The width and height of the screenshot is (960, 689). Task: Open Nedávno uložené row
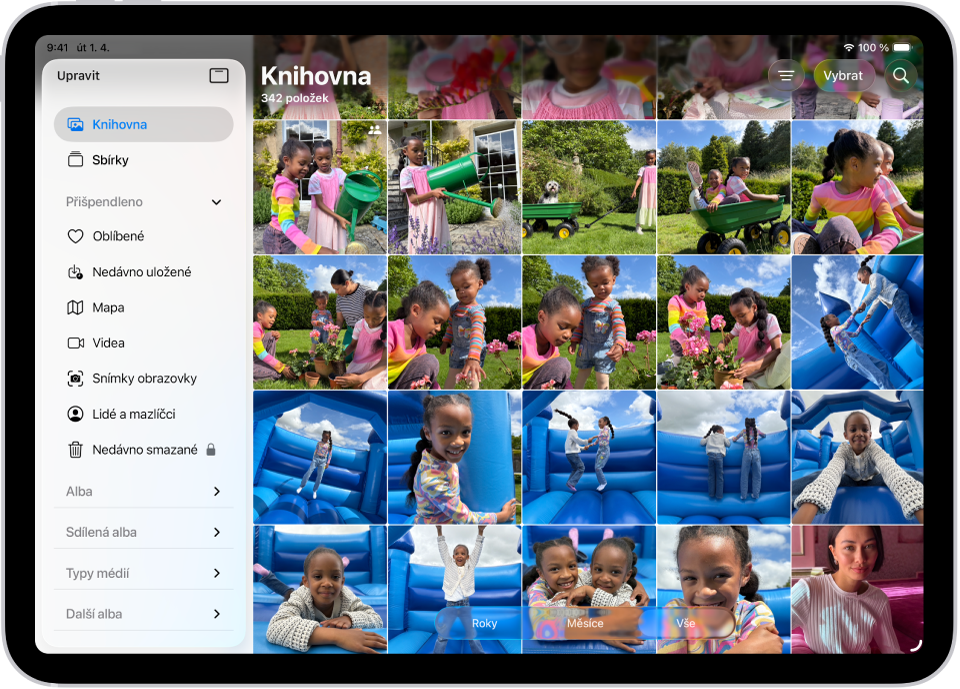[143, 272]
